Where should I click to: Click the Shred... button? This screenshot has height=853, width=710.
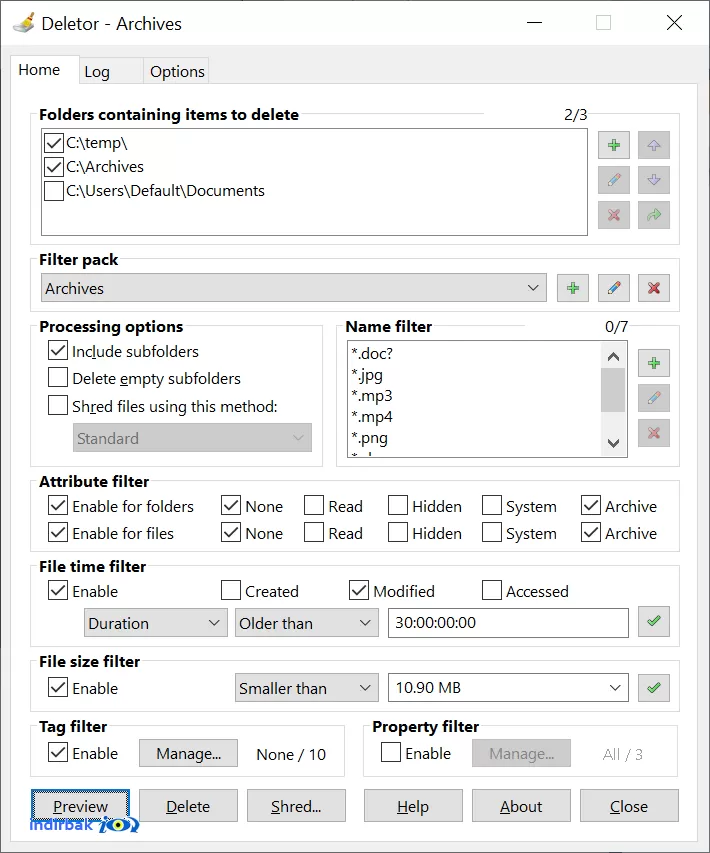click(x=296, y=806)
